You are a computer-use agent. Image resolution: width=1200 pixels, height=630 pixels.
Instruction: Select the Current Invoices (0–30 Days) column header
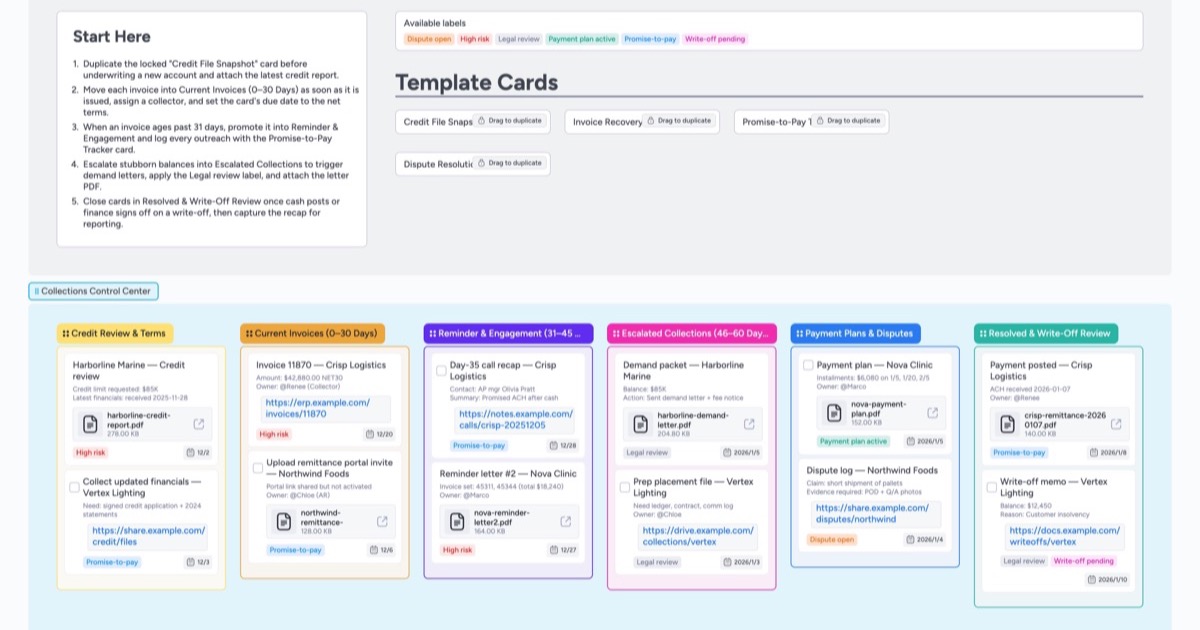point(312,333)
